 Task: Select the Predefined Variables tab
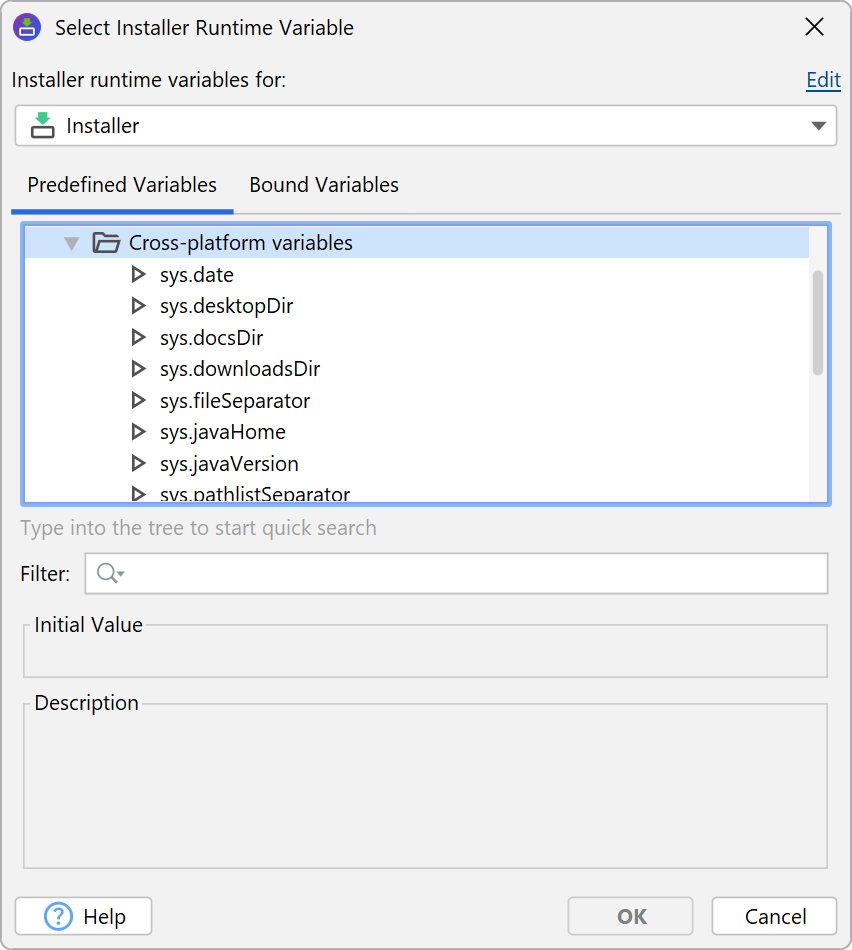pyautogui.click(x=122, y=185)
